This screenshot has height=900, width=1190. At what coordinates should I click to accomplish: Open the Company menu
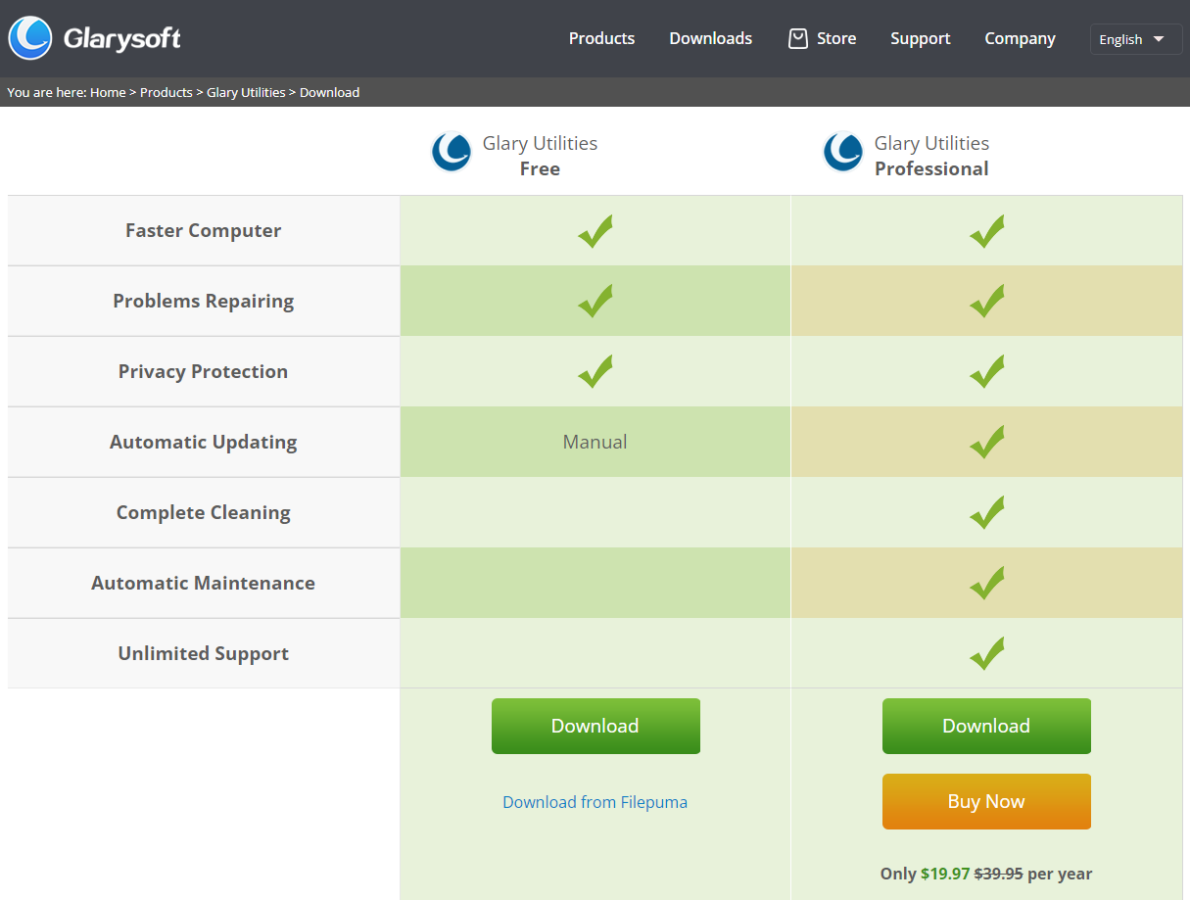(1019, 39)
